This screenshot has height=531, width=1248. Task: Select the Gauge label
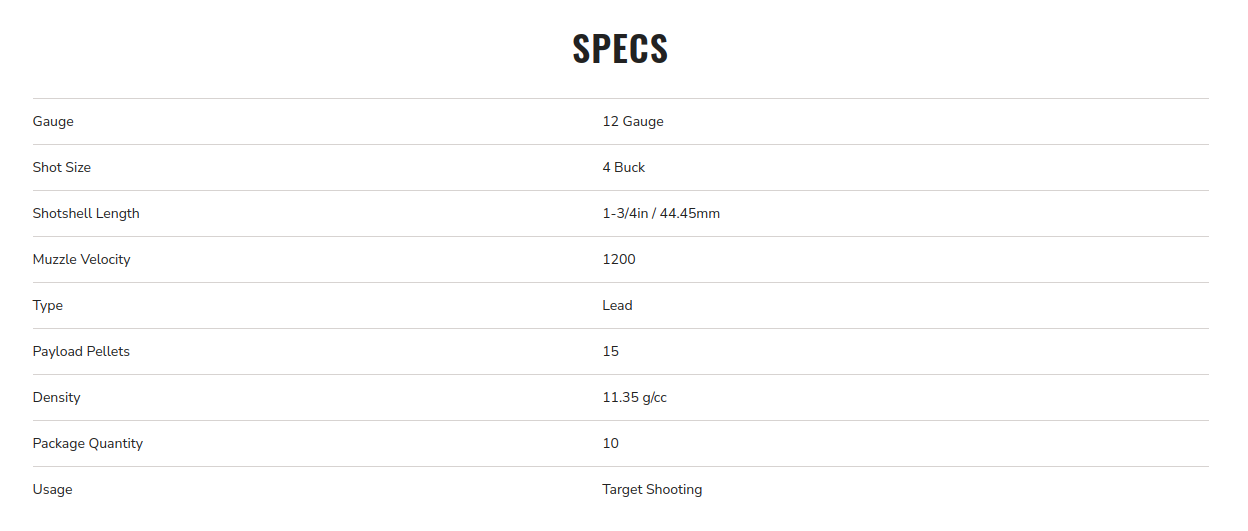[x=53, y=121]
